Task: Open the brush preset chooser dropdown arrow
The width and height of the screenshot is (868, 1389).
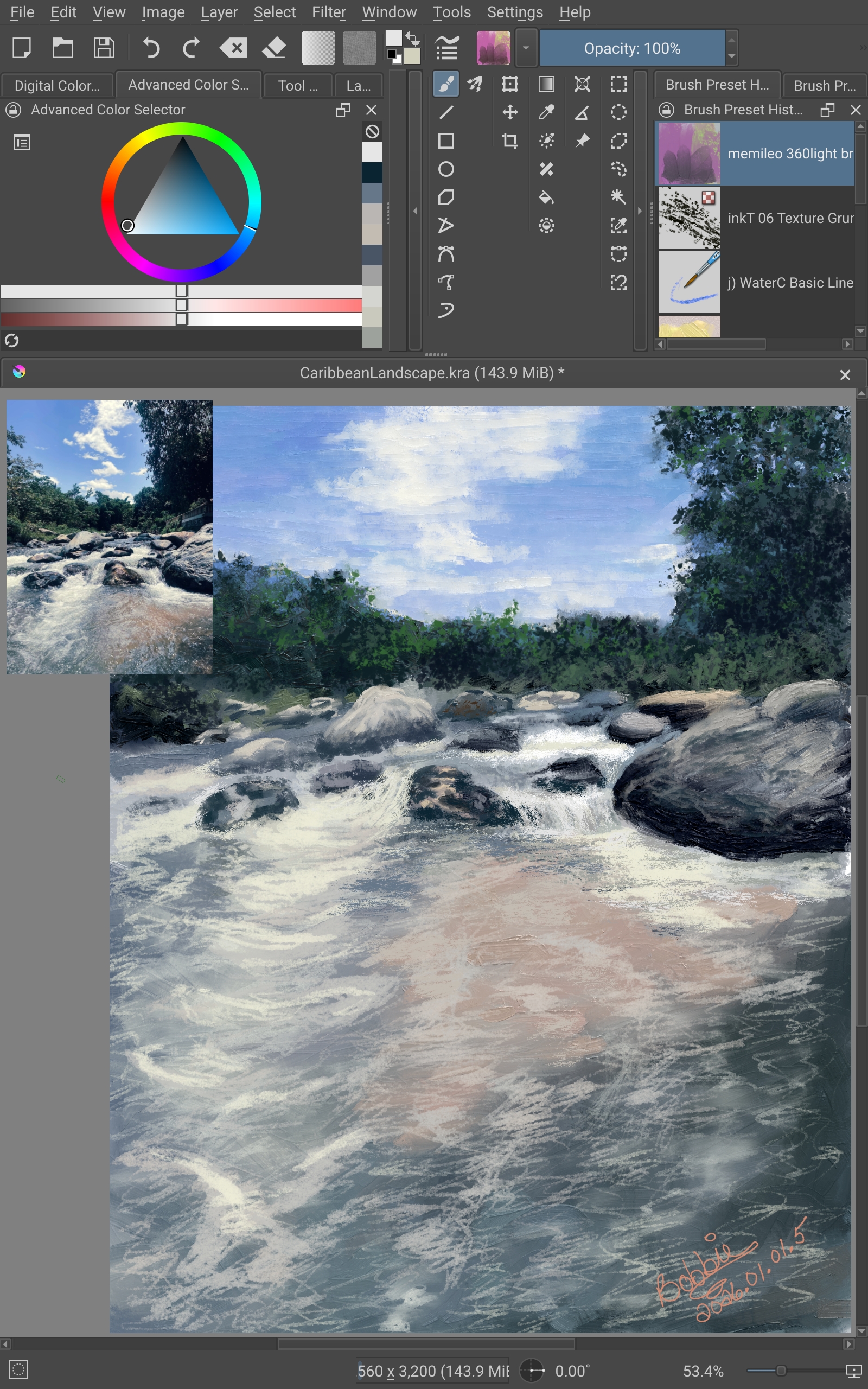Action: pos(525,48)
